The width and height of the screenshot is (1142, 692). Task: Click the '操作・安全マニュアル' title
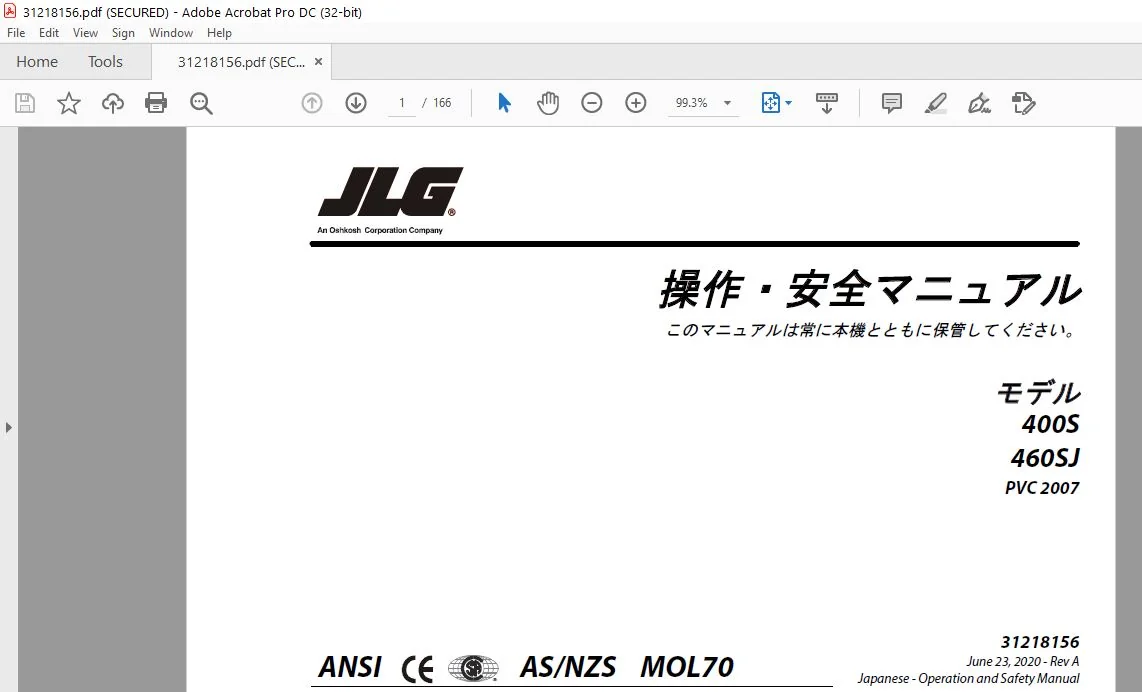pyautogui.click(x=870, y=289)
